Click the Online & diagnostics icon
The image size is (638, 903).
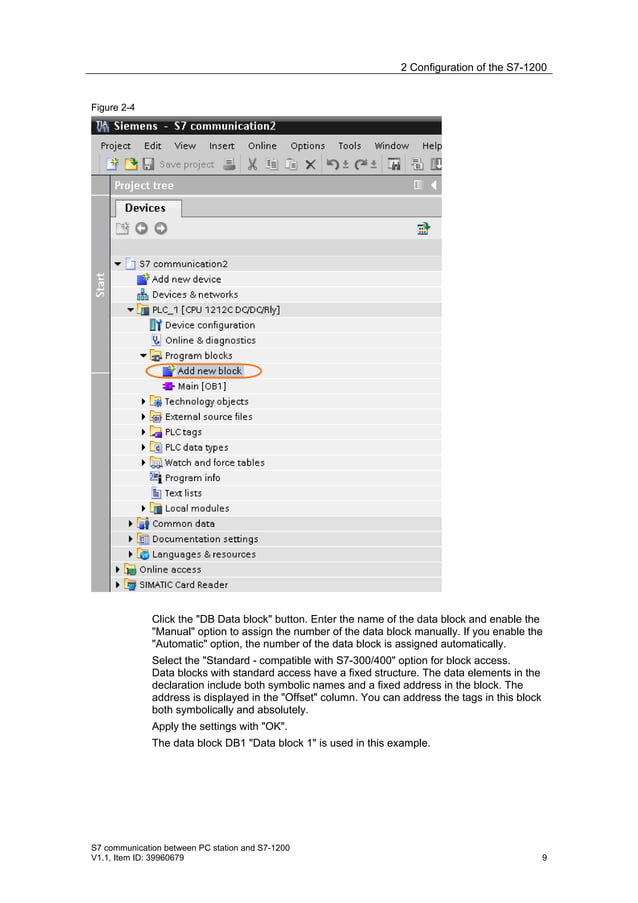pyautogui.click(x=156, y=340)
